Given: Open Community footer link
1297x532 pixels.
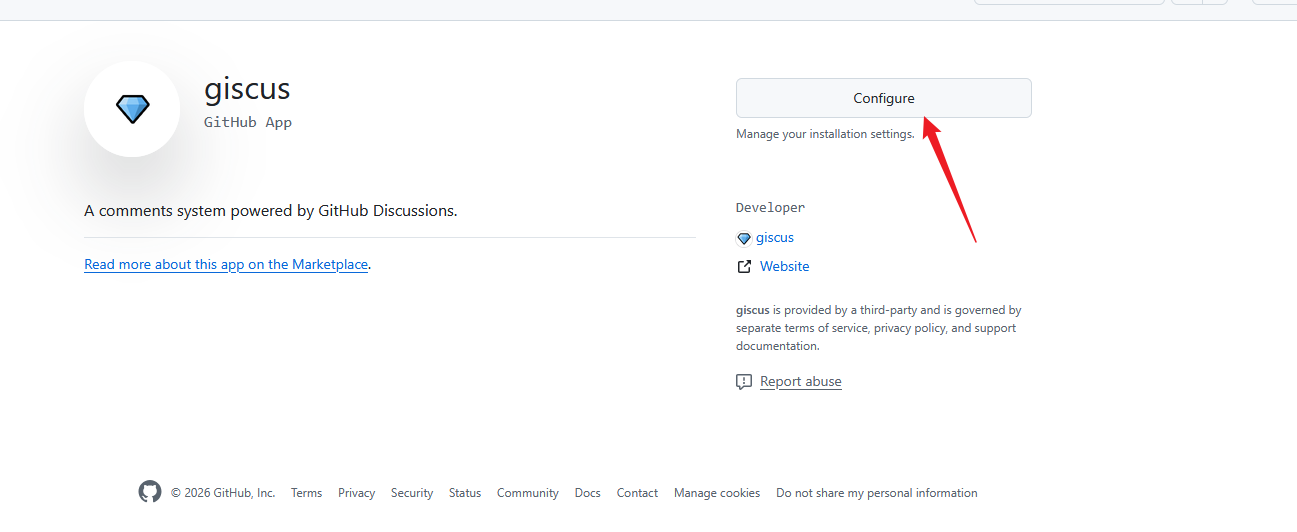Looking at the screenshot, I should tap(528, 493).
